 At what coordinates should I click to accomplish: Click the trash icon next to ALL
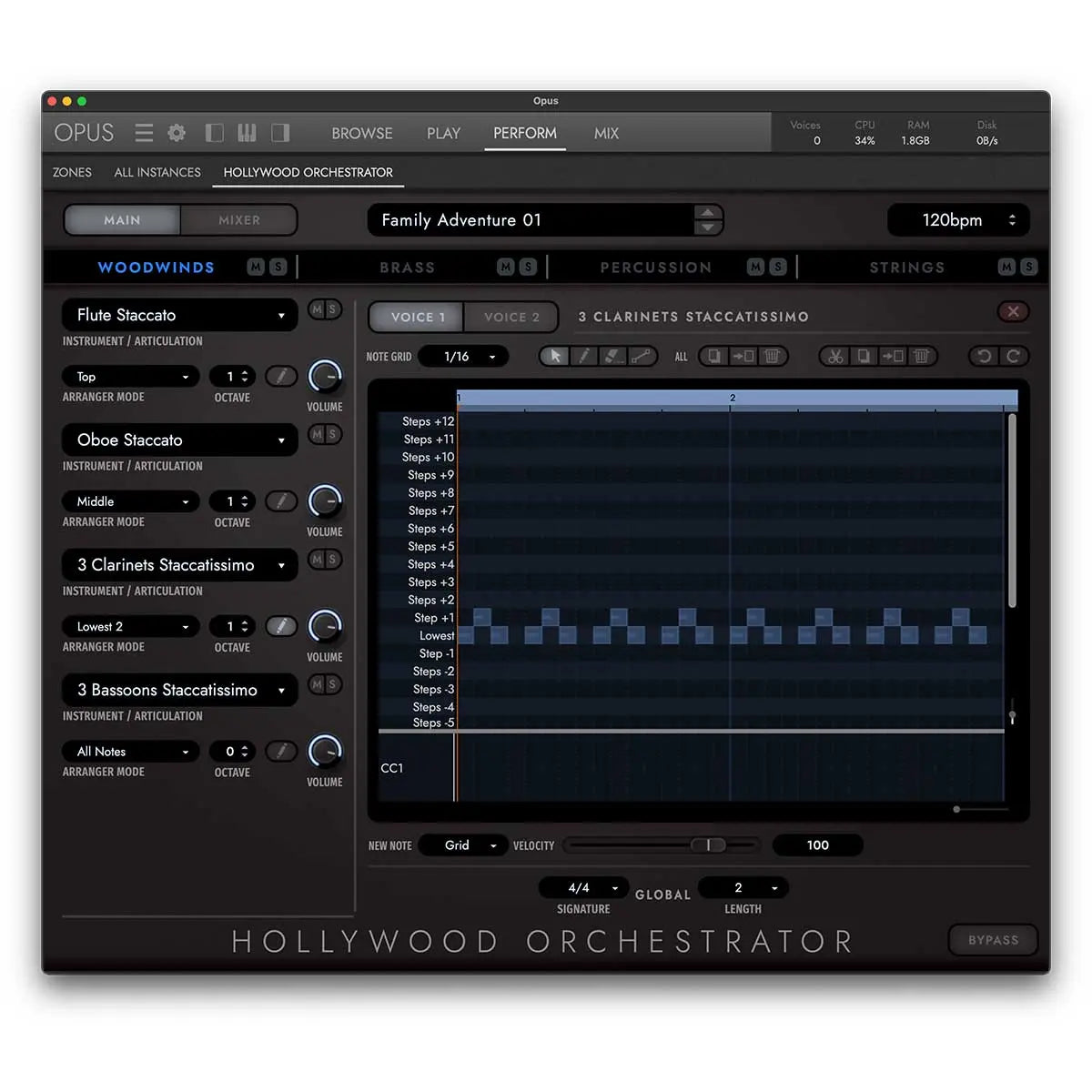(773, 356)
